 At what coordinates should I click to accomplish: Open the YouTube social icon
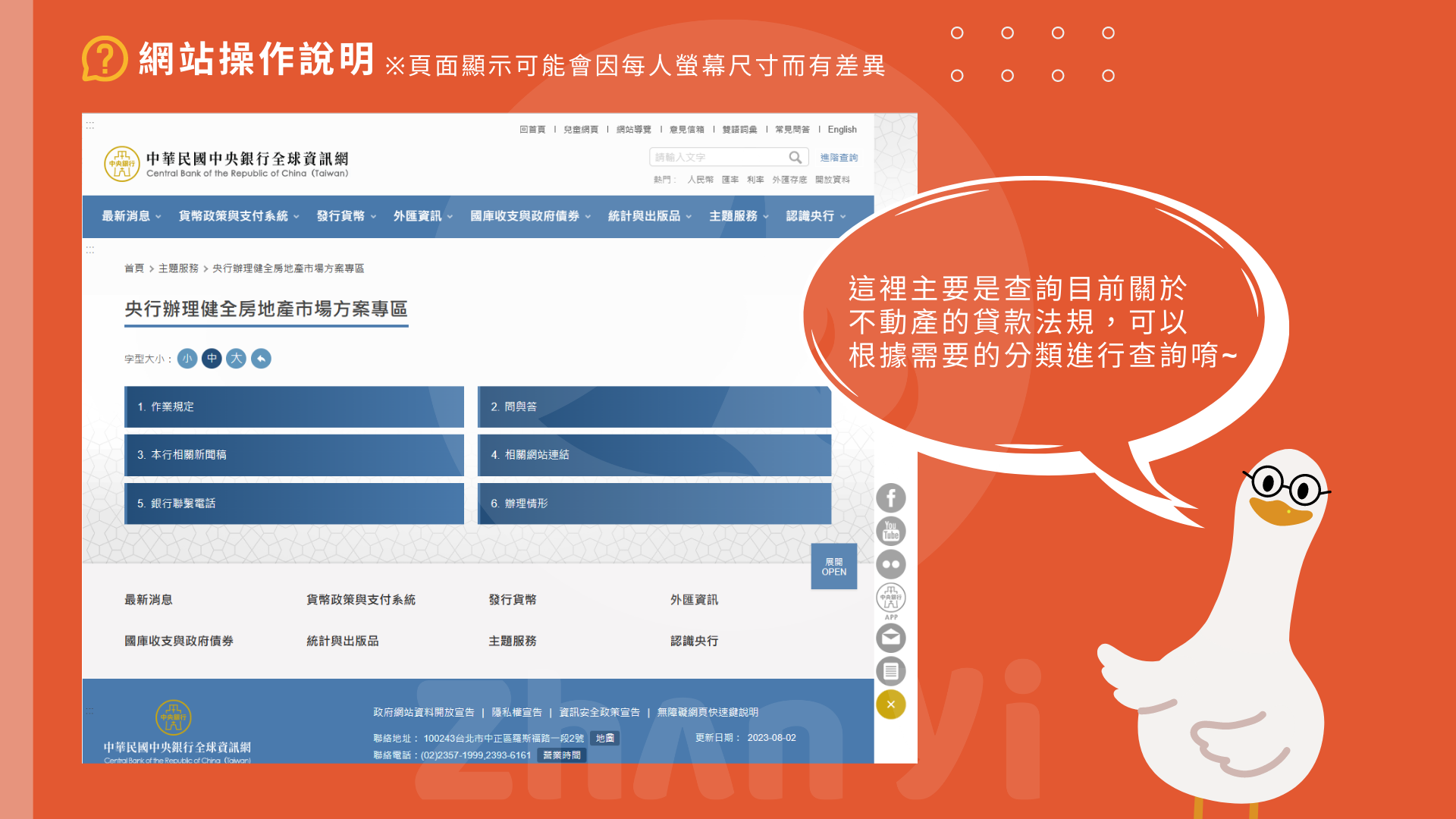click(891, 531)
